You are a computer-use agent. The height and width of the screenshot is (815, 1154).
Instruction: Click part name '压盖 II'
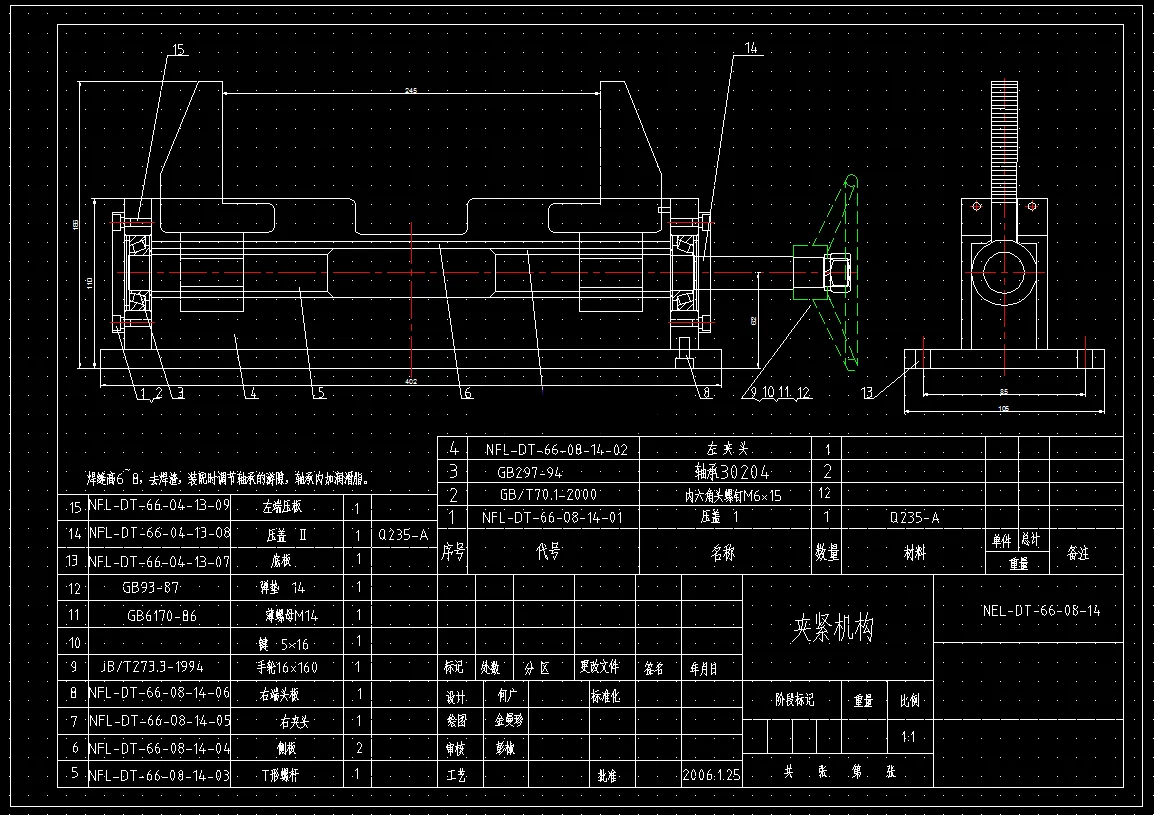coord(286,535)
